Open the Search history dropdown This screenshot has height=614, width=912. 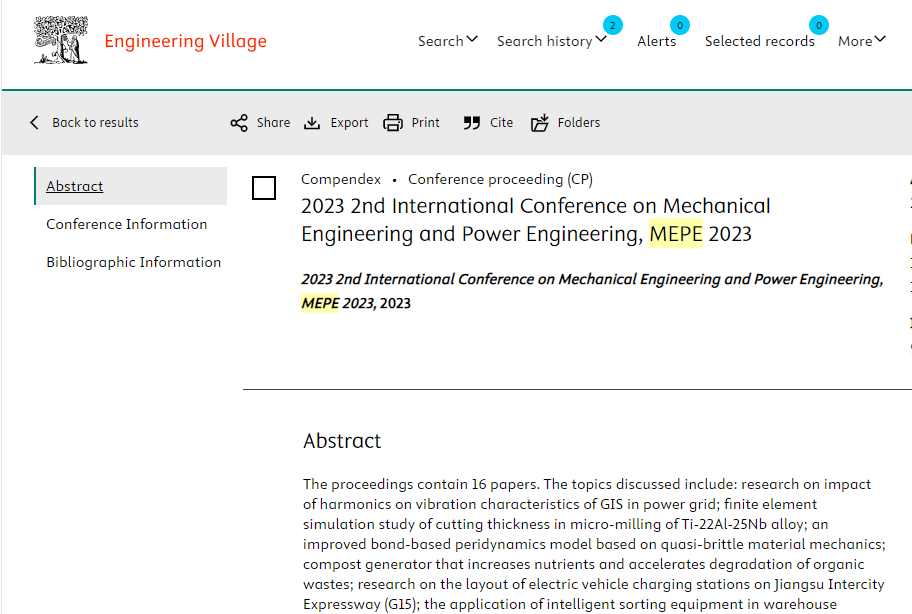[551, 41]
